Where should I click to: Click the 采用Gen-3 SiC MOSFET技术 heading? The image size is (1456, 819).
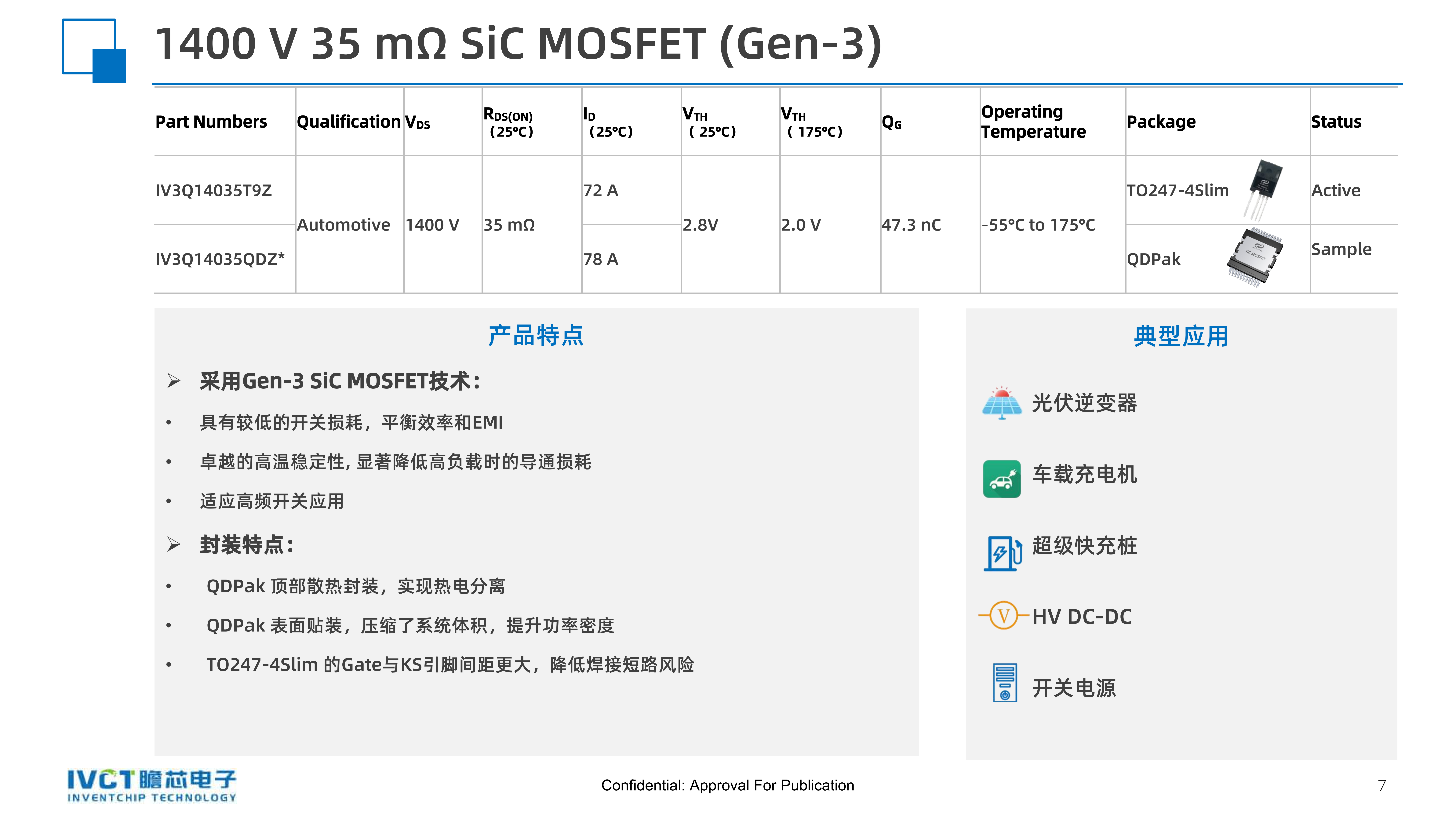340,381
